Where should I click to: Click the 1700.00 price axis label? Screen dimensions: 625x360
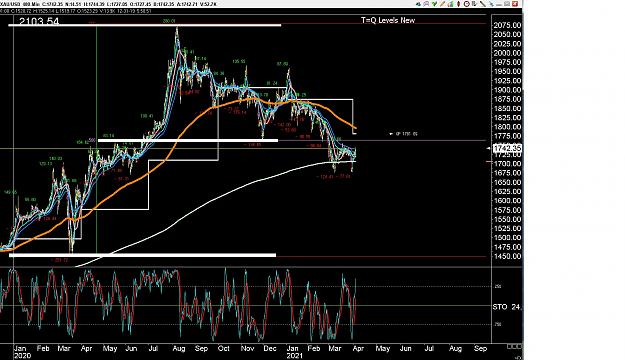click(x=507, y=164)
